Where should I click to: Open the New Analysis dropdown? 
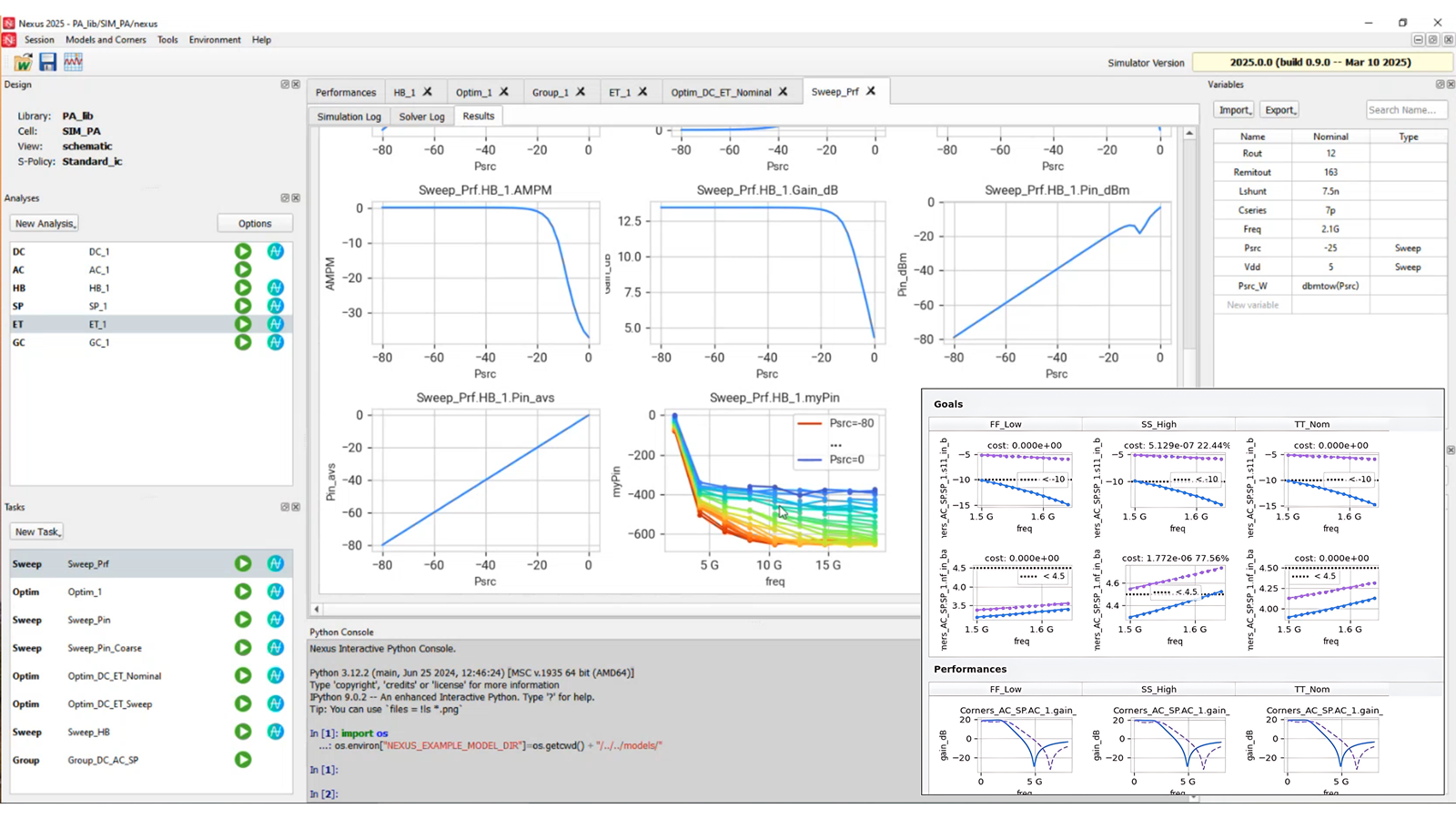(x=44, y=223)
